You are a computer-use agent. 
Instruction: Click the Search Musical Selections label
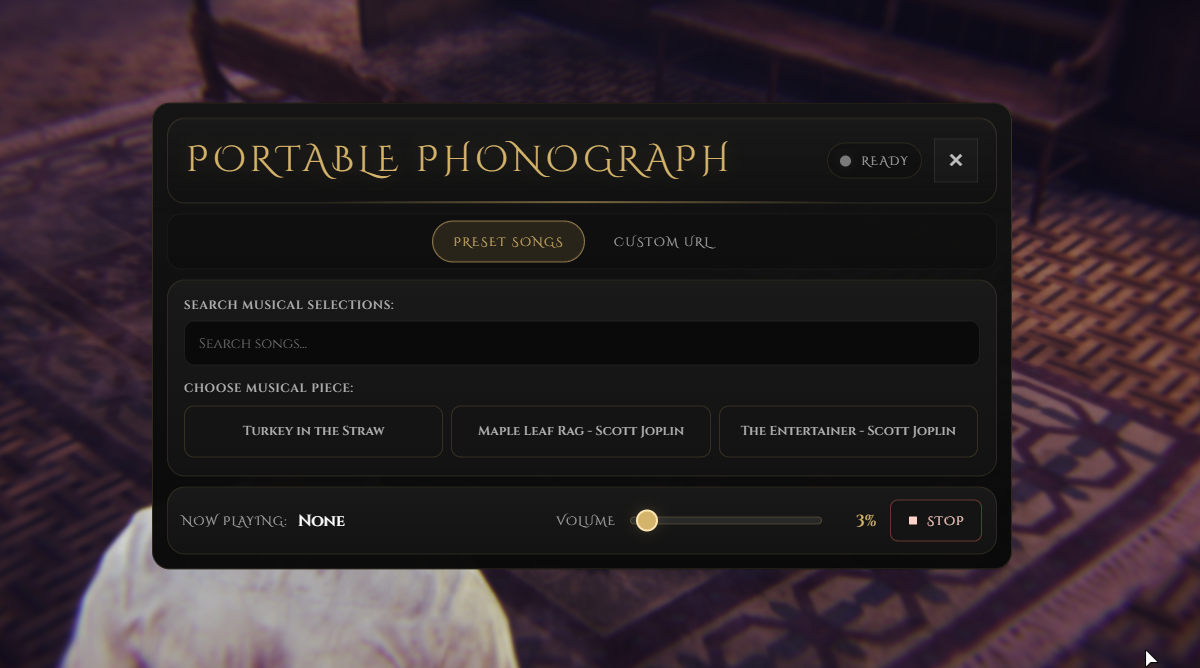[289, 304]
